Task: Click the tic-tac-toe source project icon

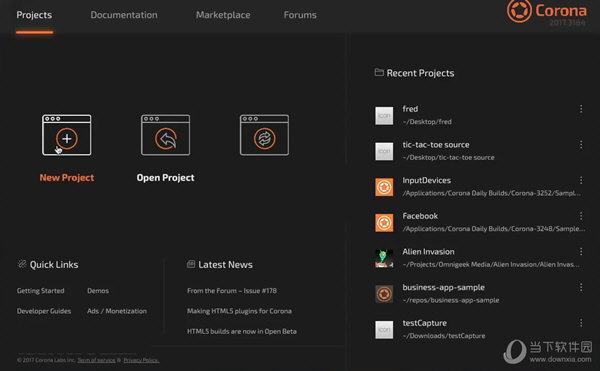Action: click(x=384, y=151)
